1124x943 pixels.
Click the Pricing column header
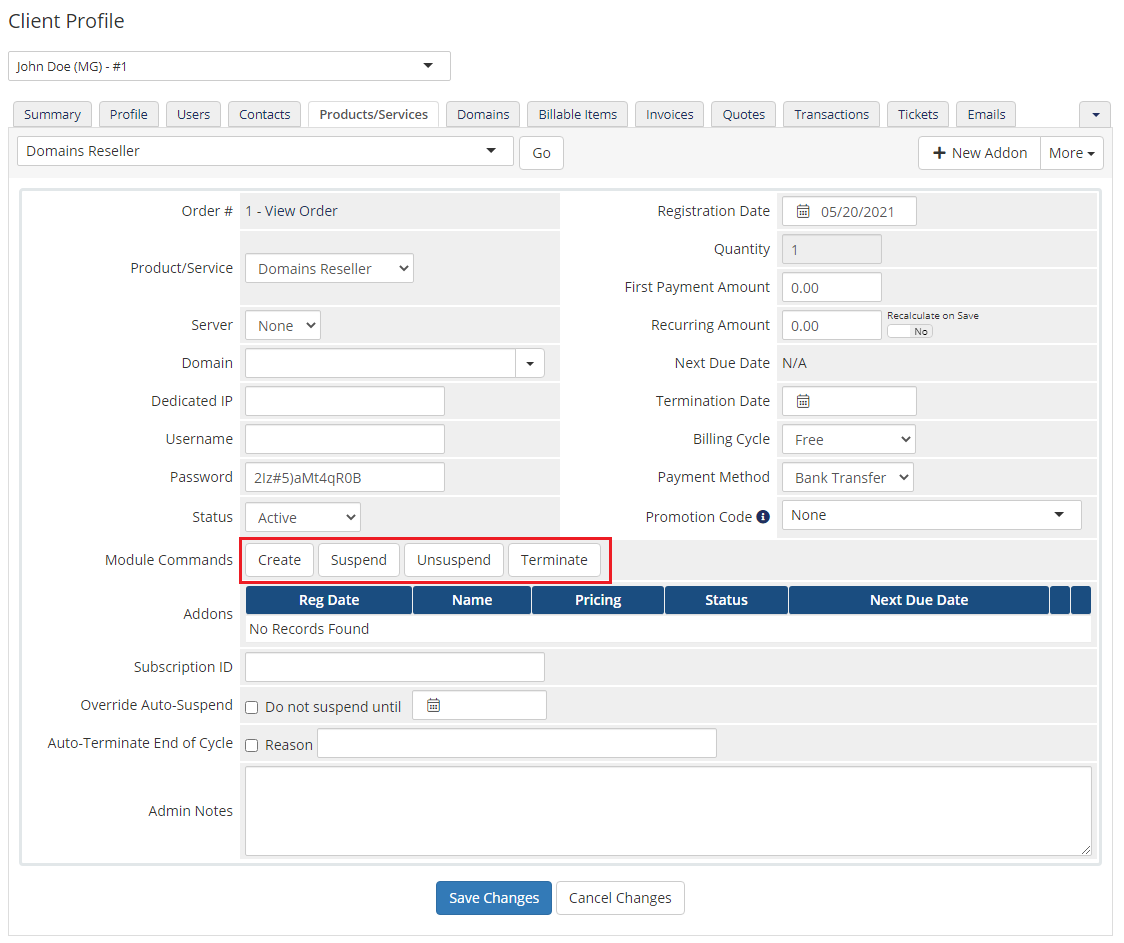point(598,600)
